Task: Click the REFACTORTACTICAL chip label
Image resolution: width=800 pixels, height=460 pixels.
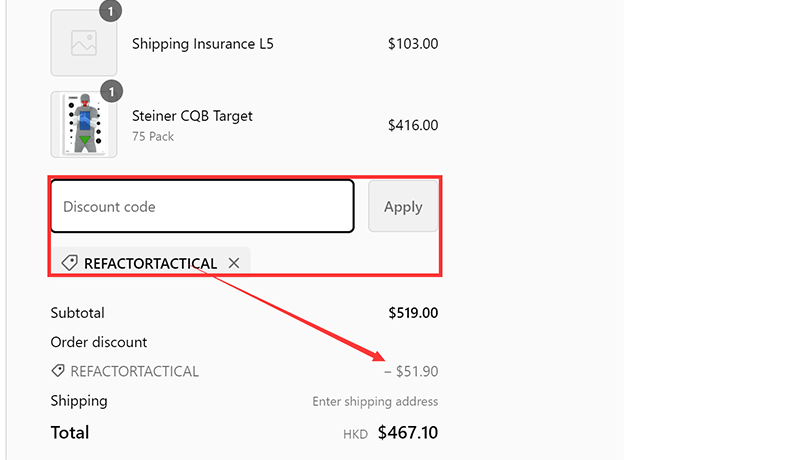Action: (x=150, y=264)
